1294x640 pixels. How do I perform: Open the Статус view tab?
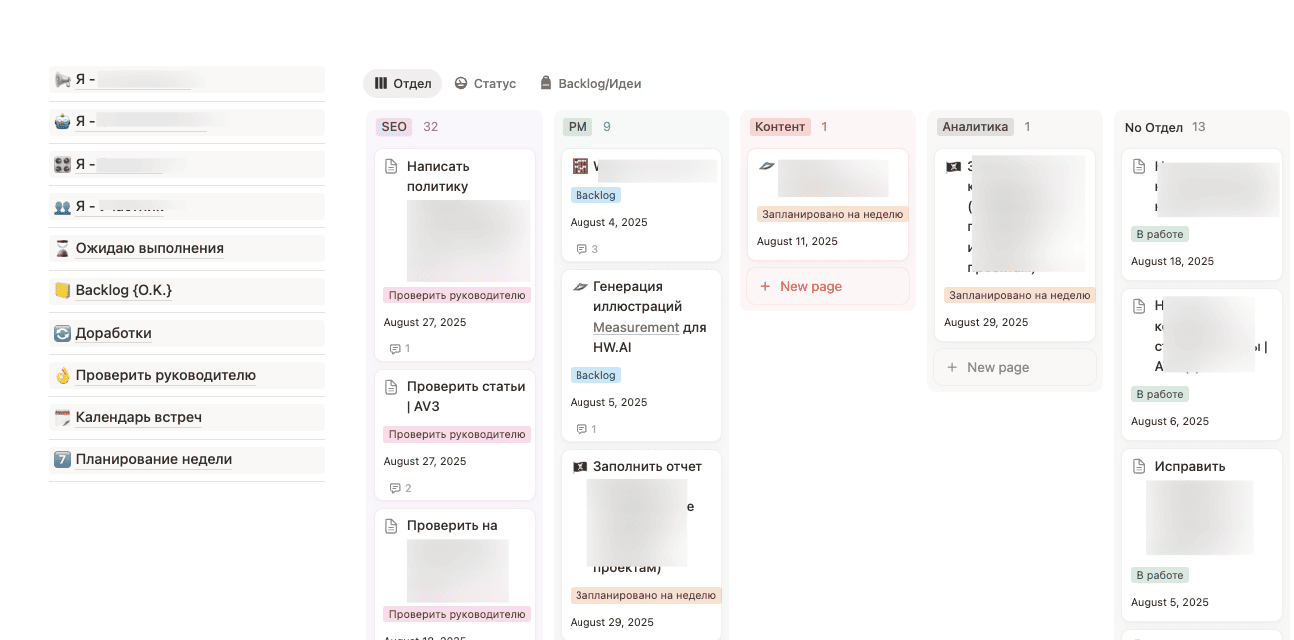click(485, 84)
